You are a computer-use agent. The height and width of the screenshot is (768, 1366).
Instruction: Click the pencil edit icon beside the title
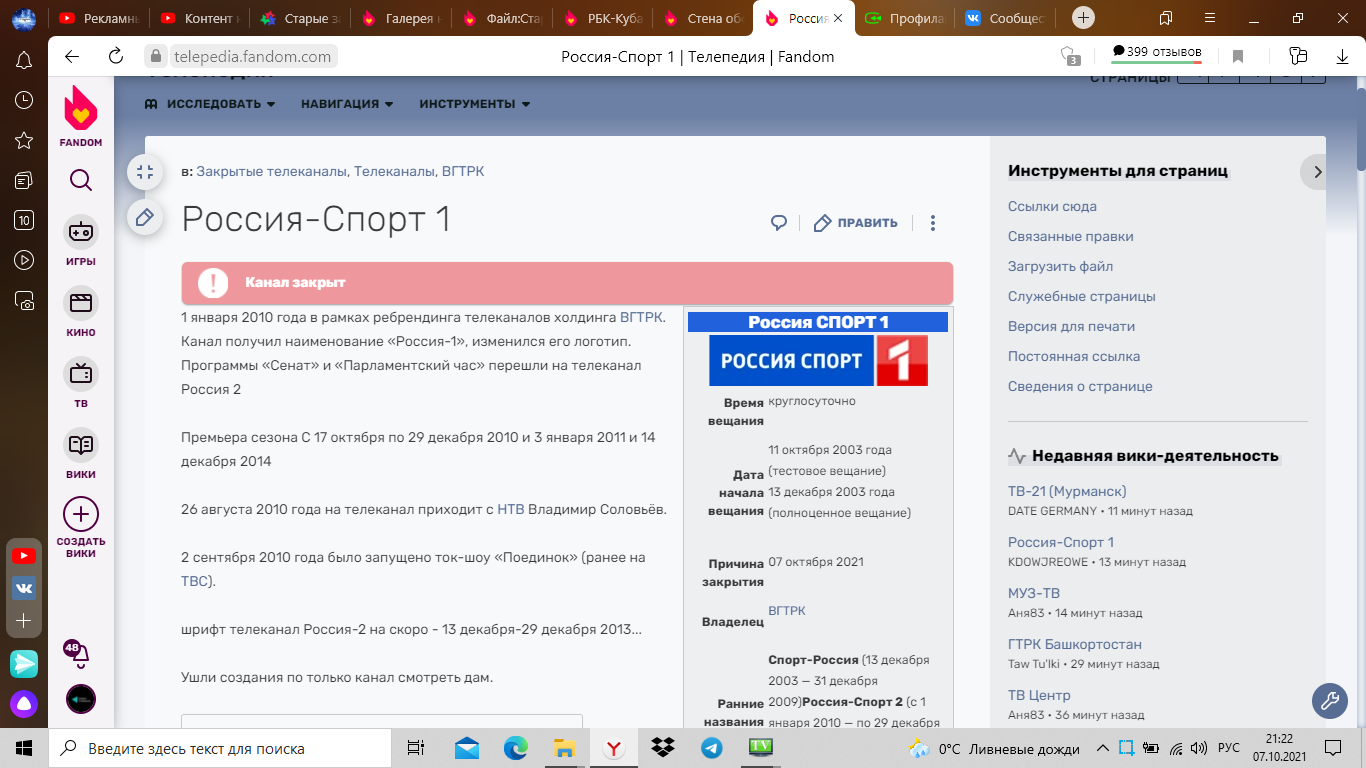pyautogui.click(x=145, y=217)
